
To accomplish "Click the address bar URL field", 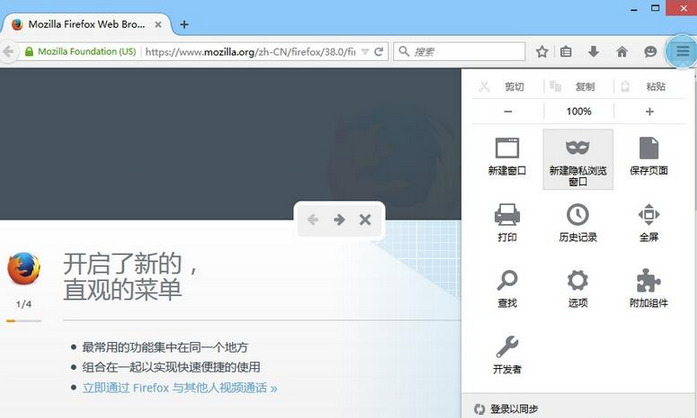I will [x=250, y=52].
